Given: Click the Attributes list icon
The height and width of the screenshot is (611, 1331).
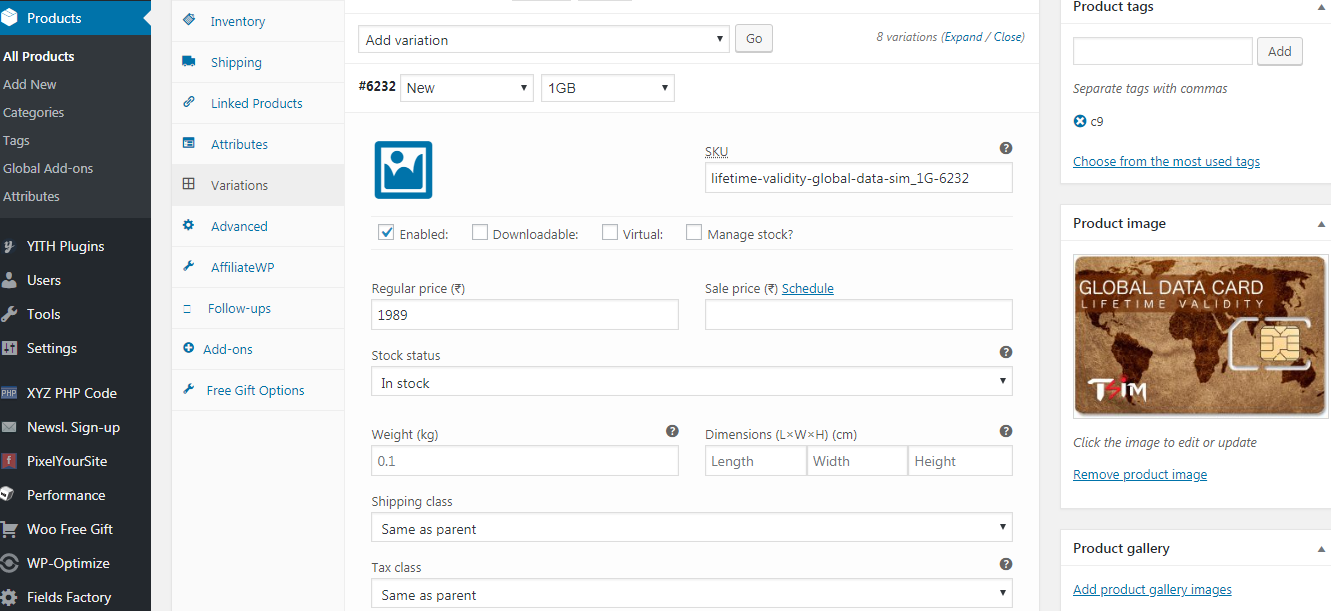Looking at the screenshot, I should tap(189, 143).
